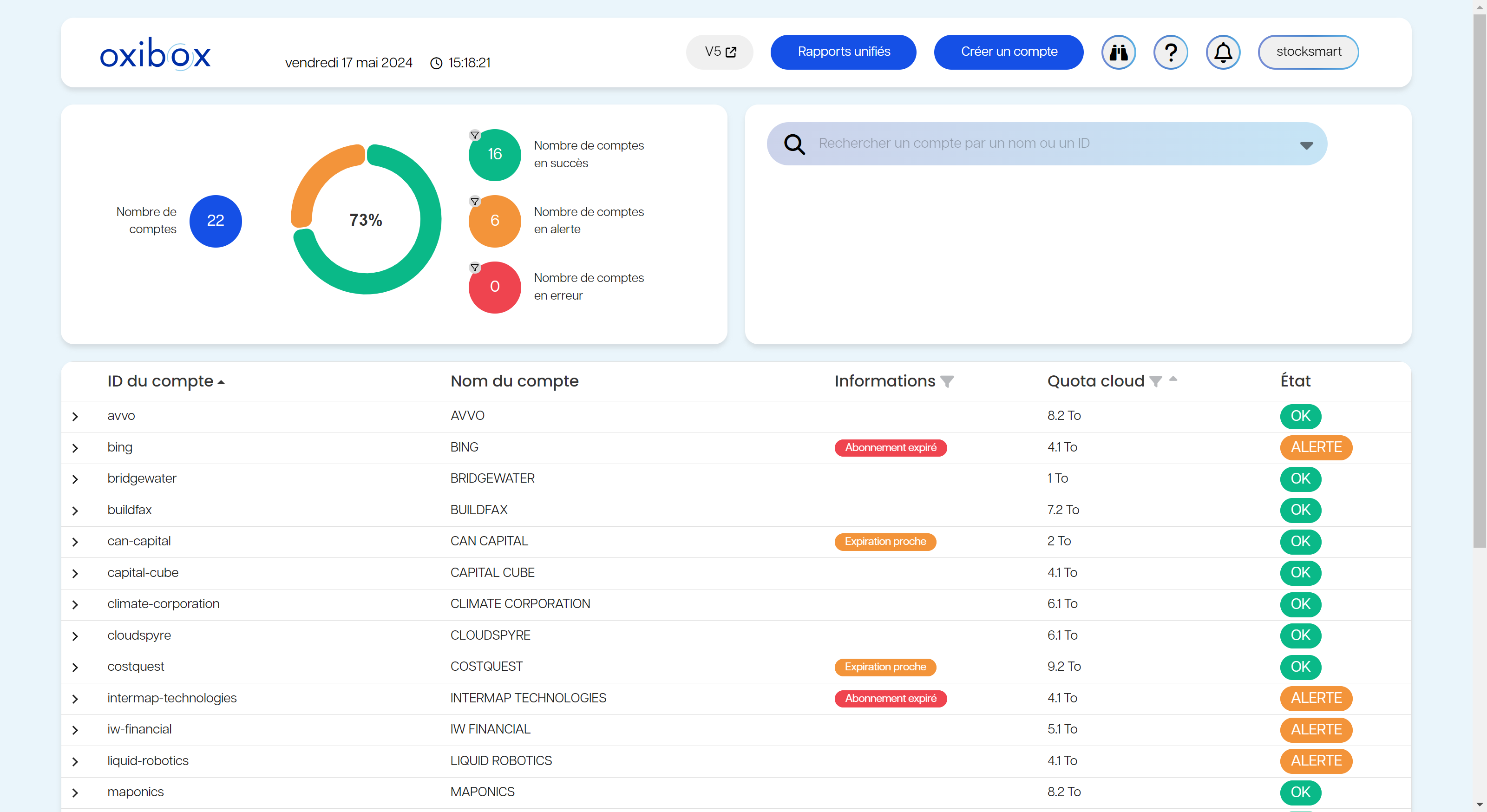1487x812 pixels.
Task: Expand the bridgewater row
Action: point(75,479)
